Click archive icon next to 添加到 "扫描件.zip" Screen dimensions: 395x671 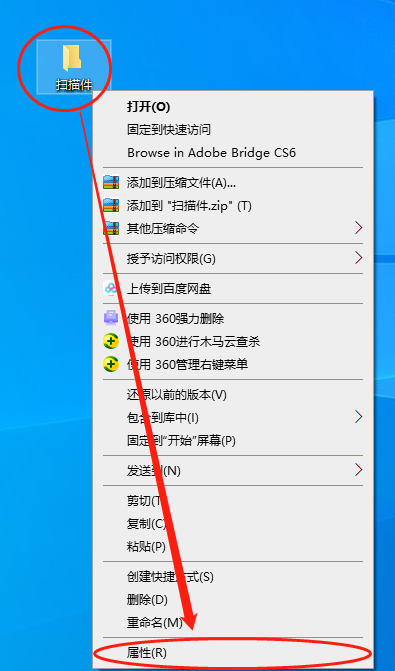tap(111, 206)
